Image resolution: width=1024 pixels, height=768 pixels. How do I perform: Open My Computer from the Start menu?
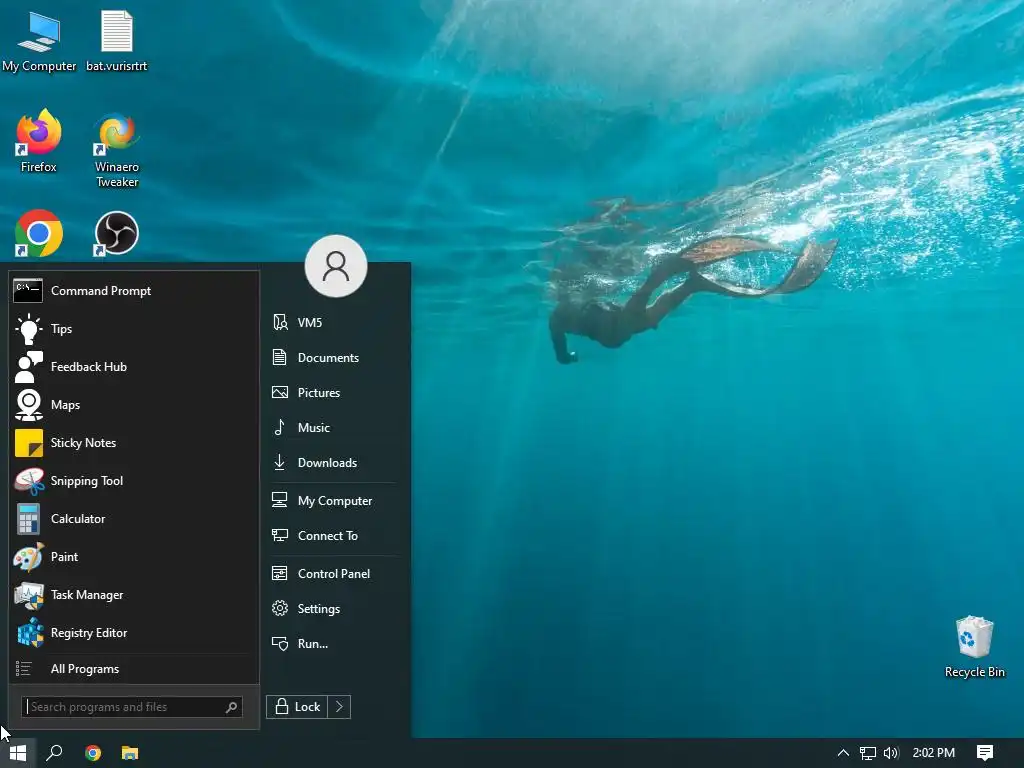coord(332,501)
